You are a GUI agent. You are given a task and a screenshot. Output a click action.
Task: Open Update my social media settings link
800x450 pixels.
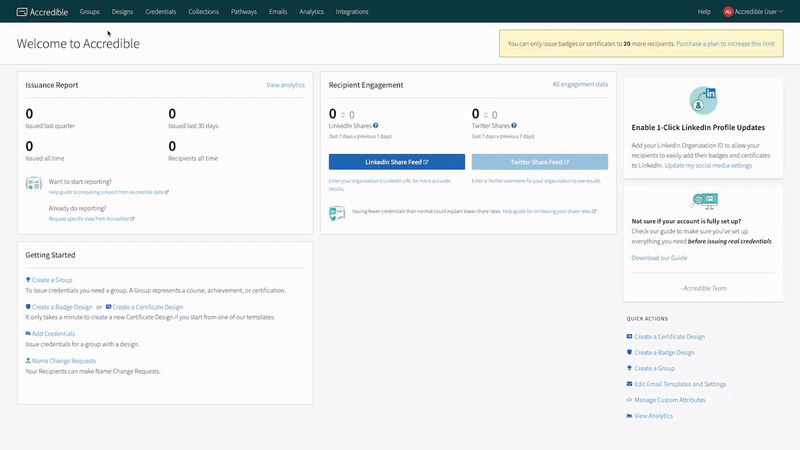(x=708, y=166)
